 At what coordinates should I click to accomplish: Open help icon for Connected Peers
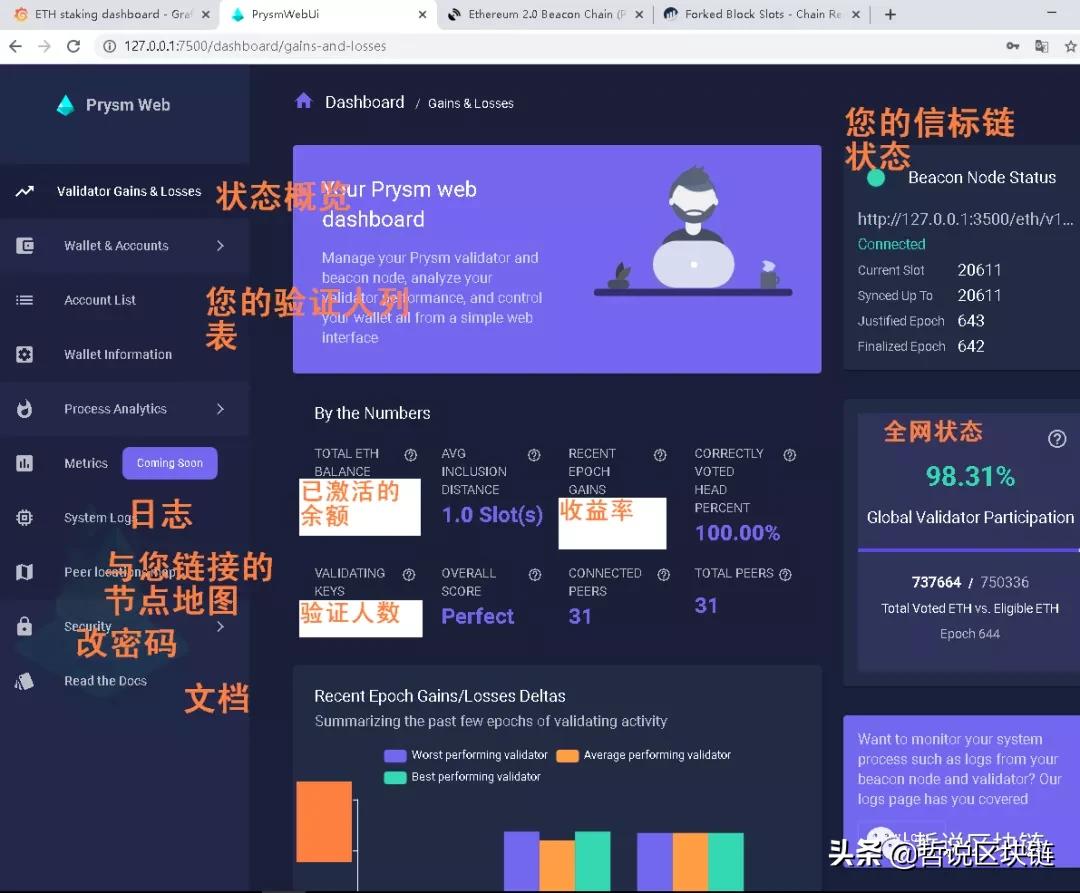pyautogui.click(x=664, y=574)
